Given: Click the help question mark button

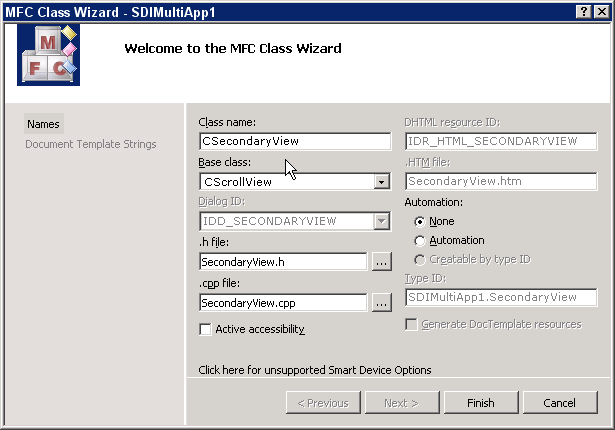Looking at the screenshot, I should (x=584, y=12).
